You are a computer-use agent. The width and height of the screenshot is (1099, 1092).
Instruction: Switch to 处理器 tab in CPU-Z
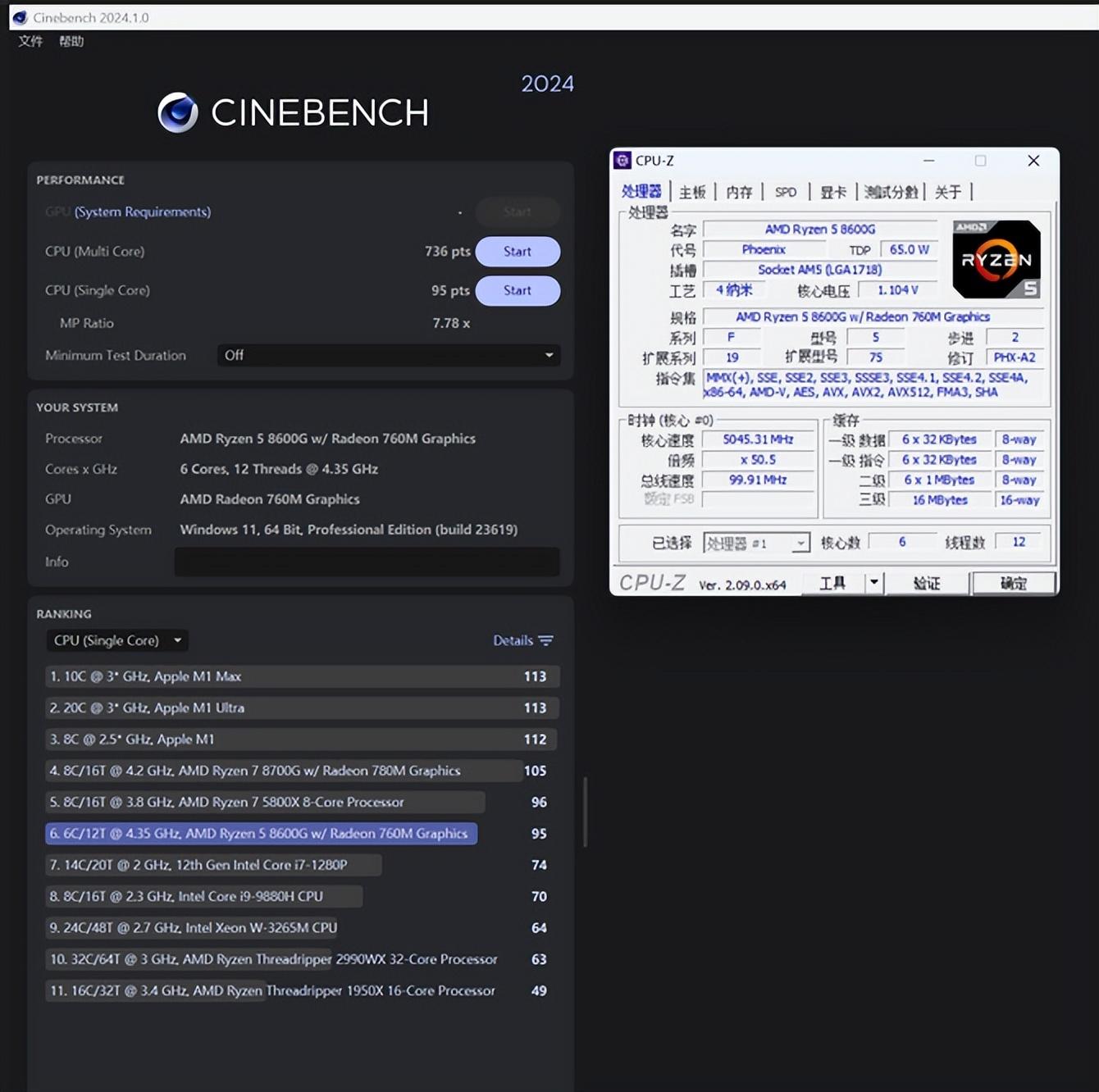(x=641, y=191)
